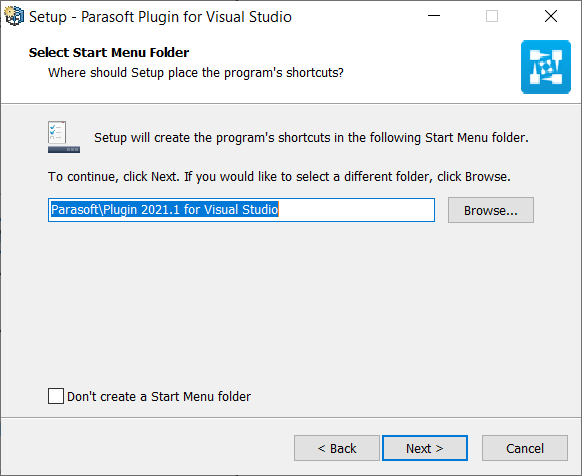Go to the previous step with Back
Viewport: 582px width, 476px height.
click(x=337, y=448)
